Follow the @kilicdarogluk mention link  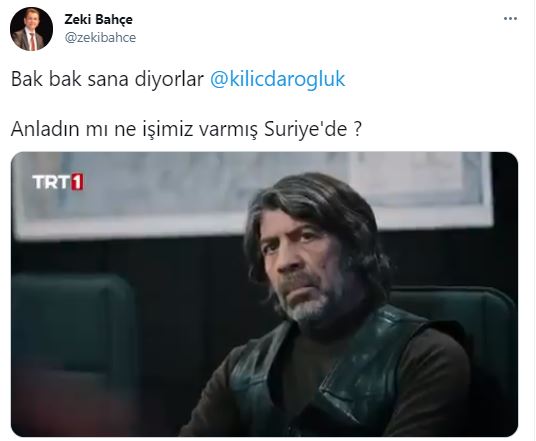277,79
